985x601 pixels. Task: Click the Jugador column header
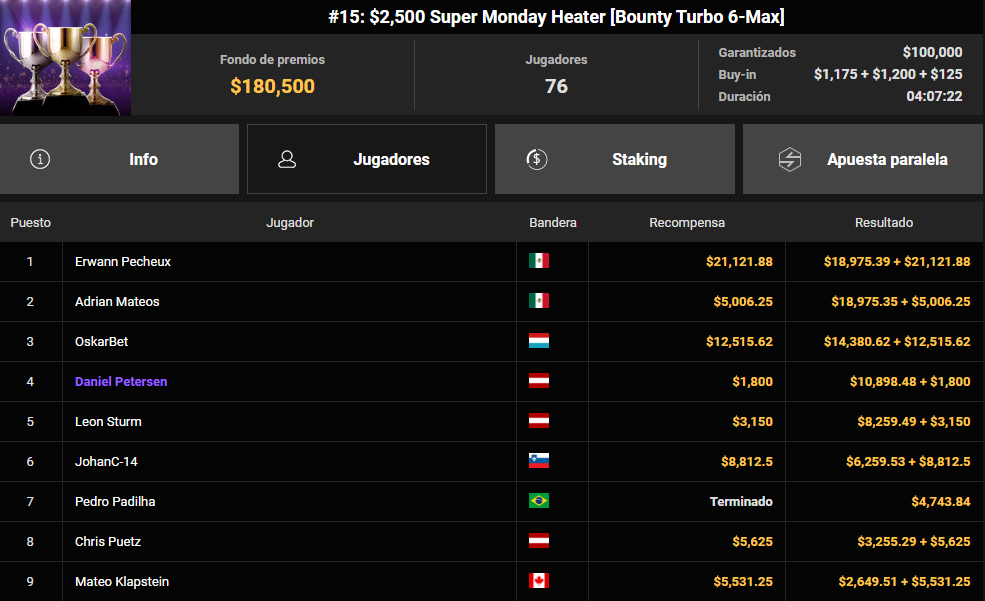click(x=290, y=223)
